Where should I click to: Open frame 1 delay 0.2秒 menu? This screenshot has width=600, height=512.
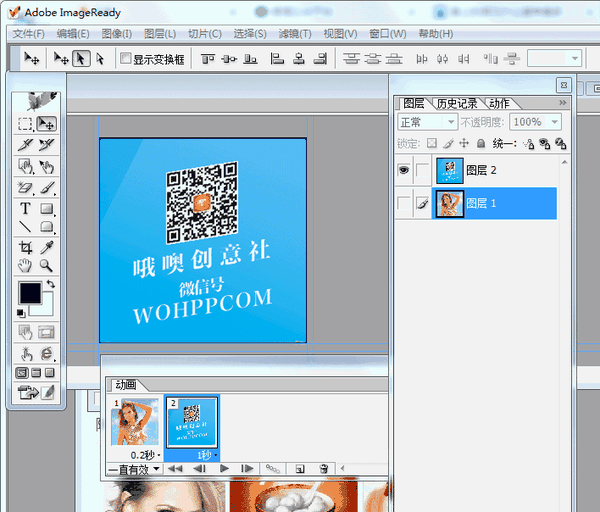coord(145,455)
